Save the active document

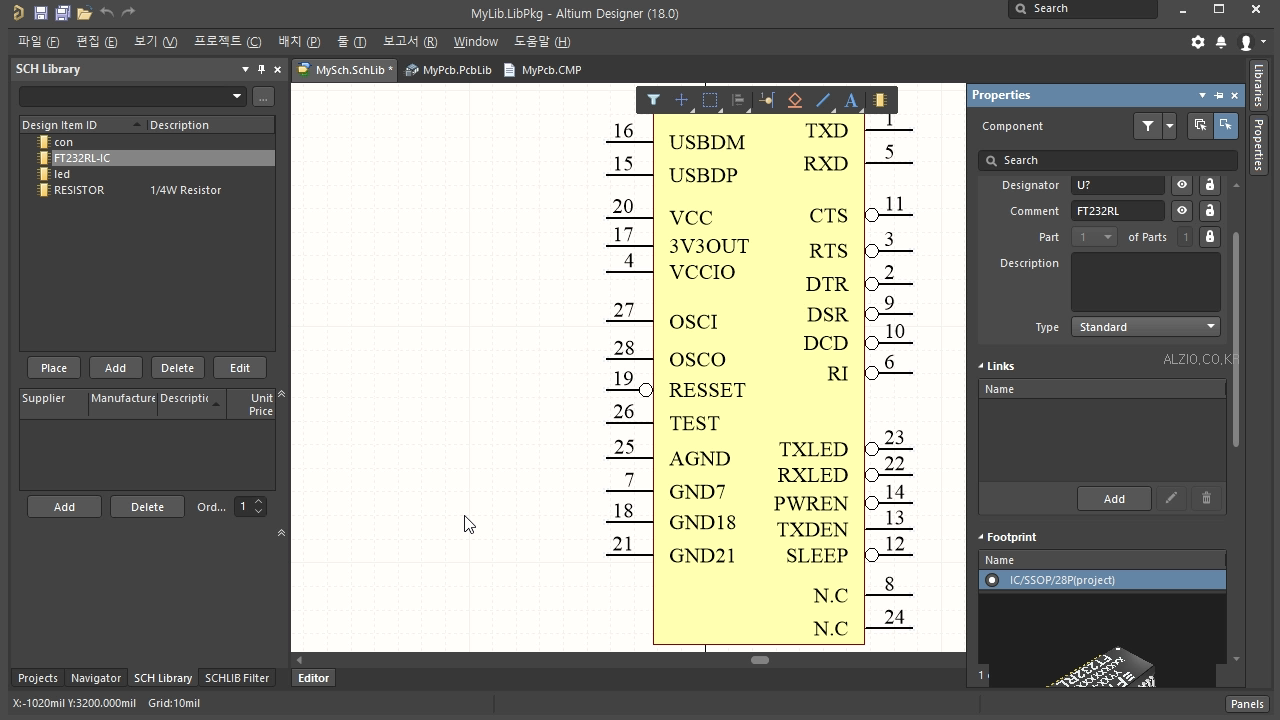point(40,13)
